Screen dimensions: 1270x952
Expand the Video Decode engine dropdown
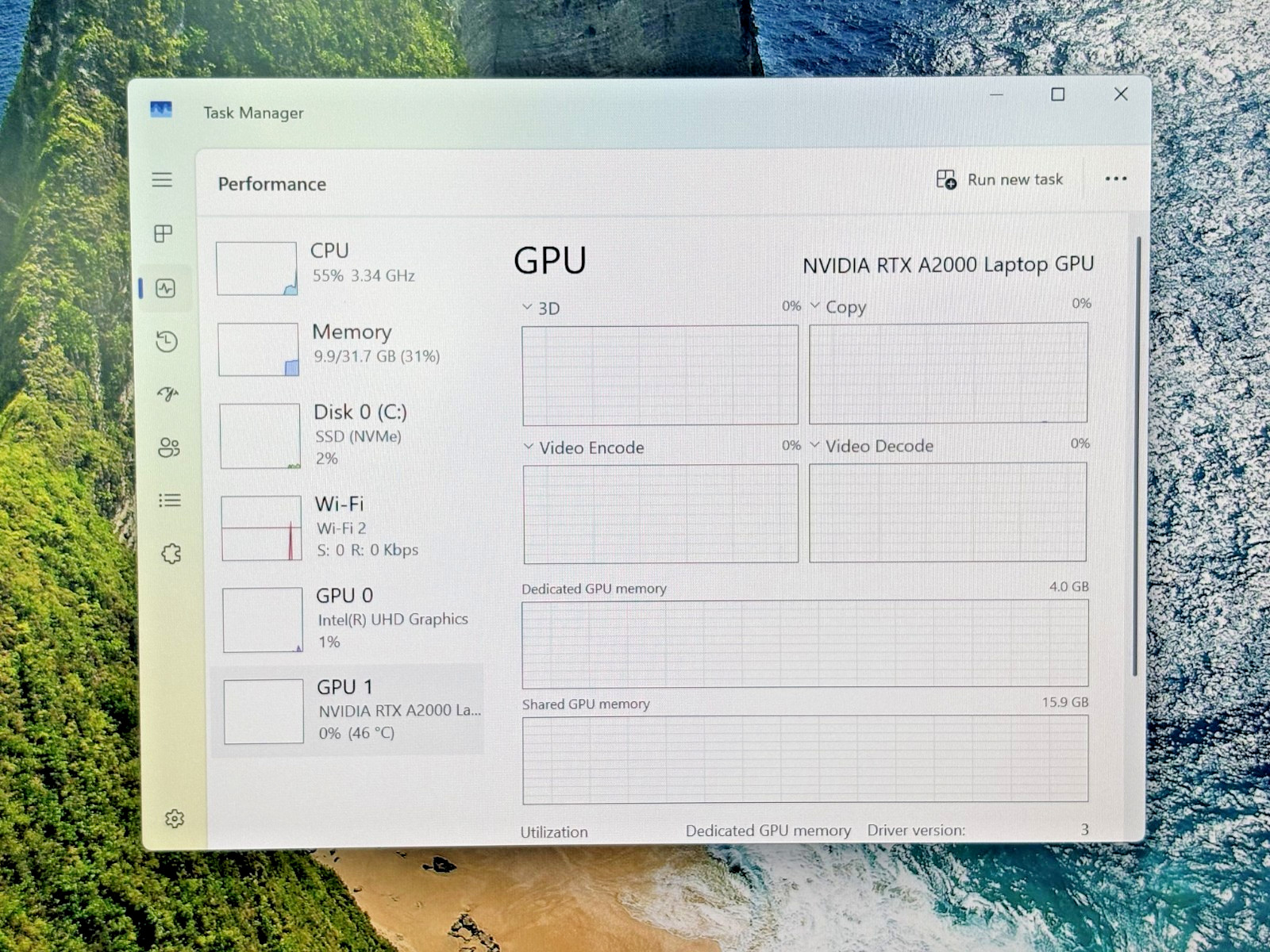pos(814,445)
